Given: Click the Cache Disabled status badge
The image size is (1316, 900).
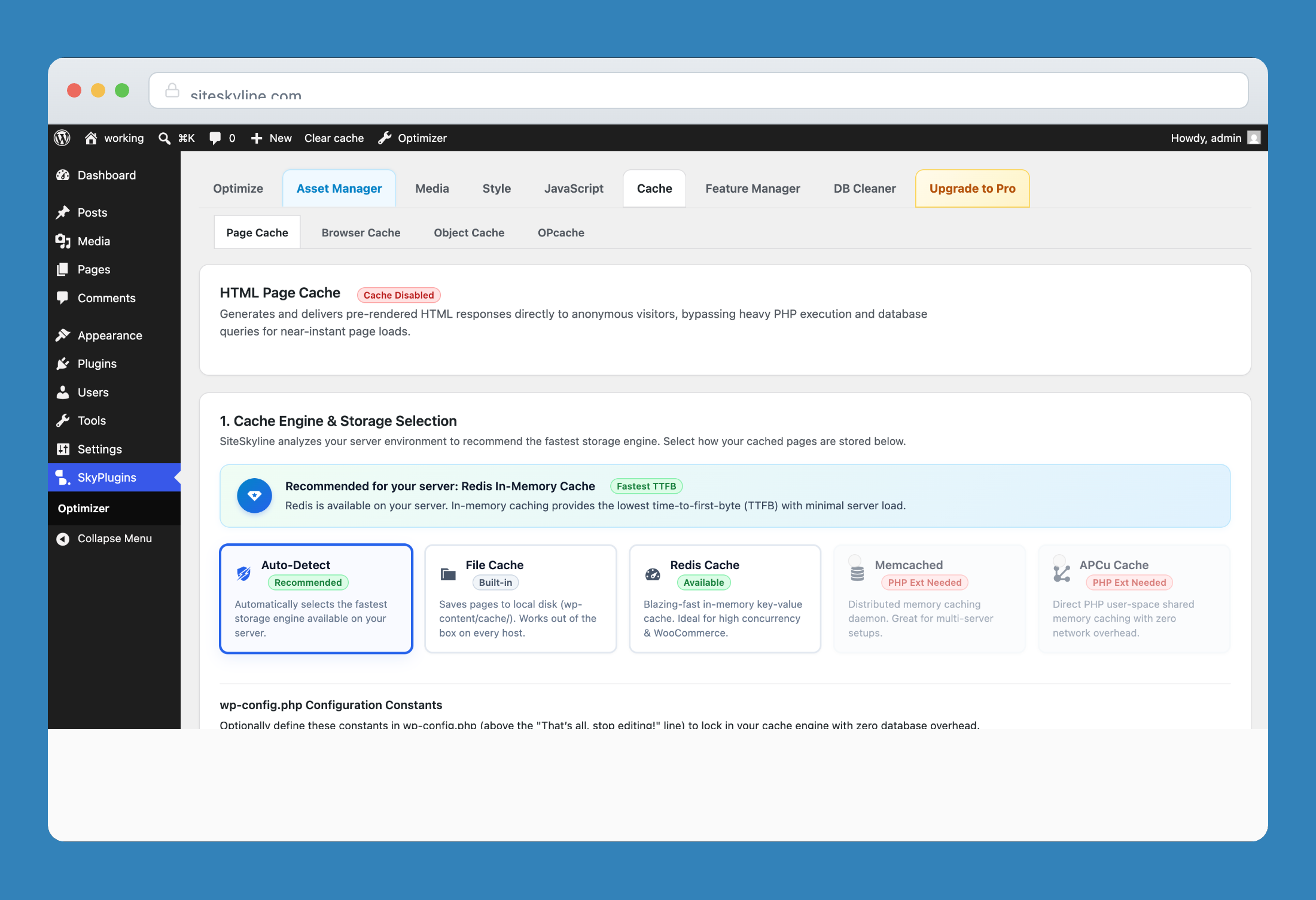Looking at the screenshot, I should (x=399, y=295).
